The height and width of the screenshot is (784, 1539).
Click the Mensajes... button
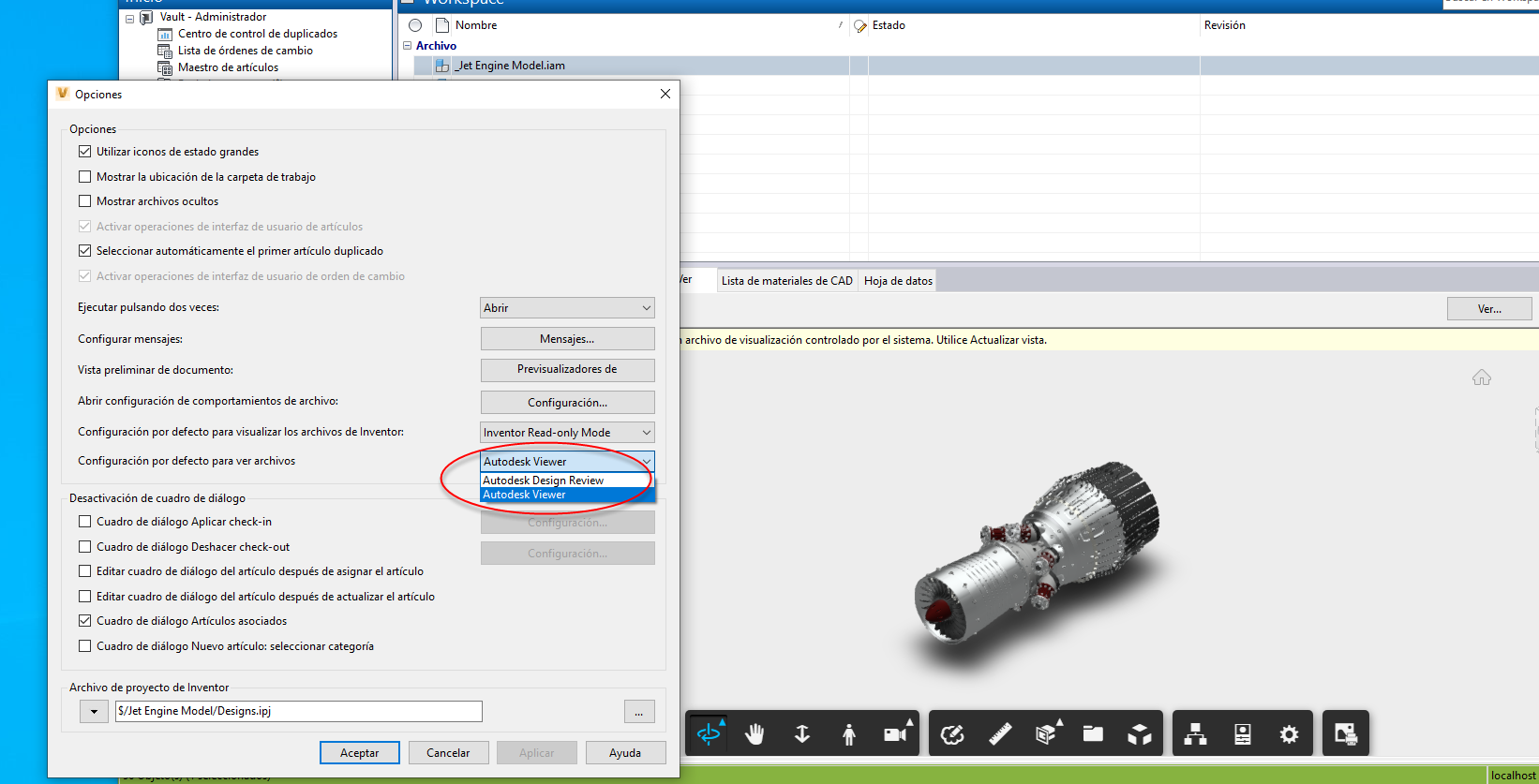tap(567, 339)
